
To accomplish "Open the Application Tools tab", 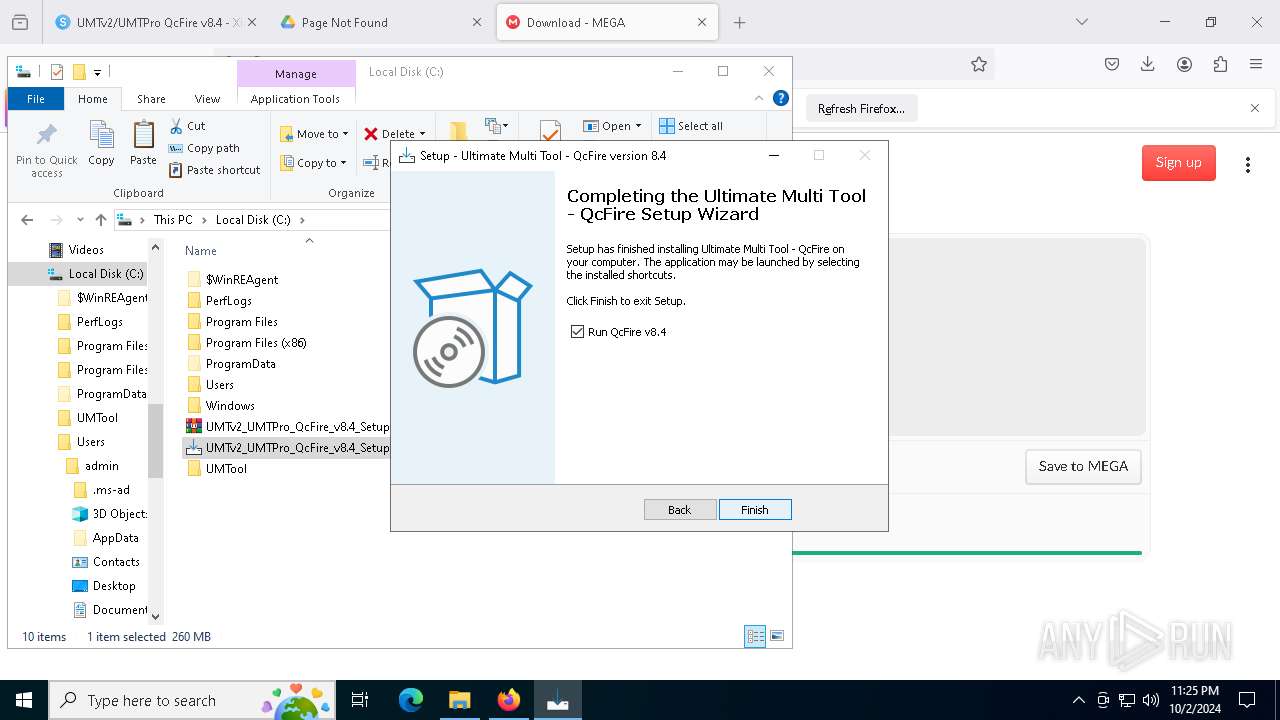I will 295,99.
